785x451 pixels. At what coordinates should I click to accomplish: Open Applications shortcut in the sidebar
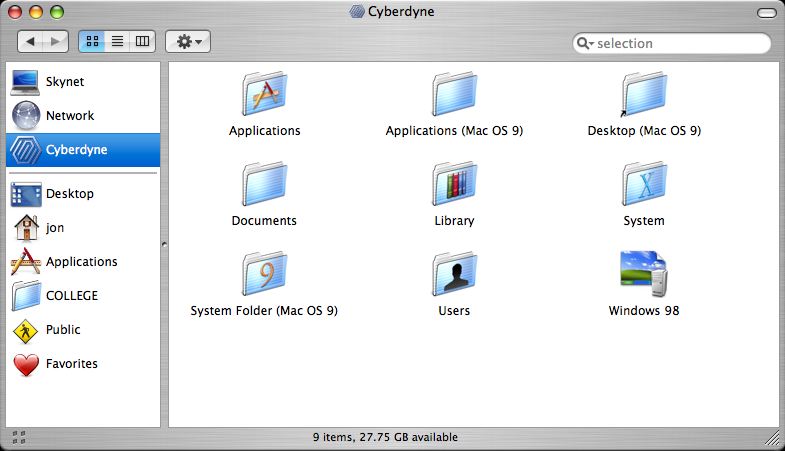pos(83,262)
